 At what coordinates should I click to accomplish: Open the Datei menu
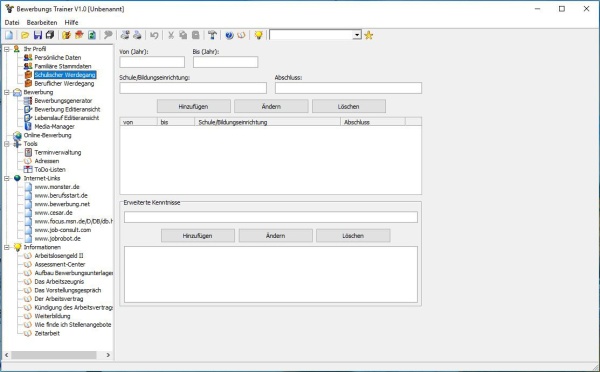click(x=12, y=23)
